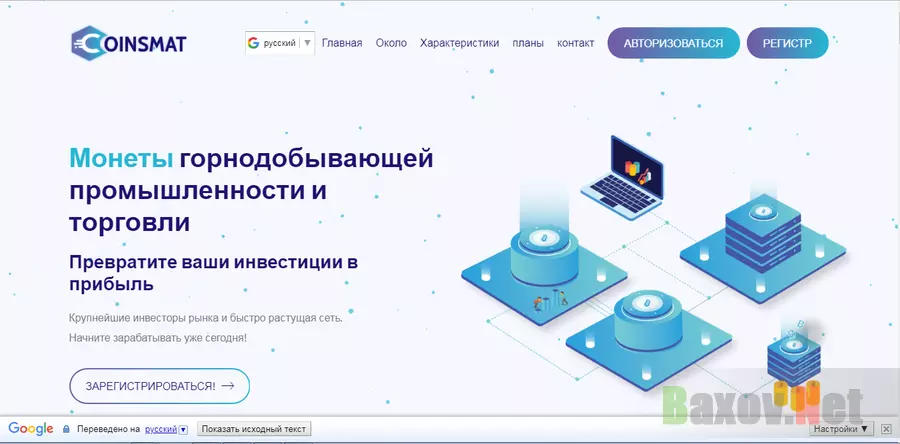Click the Google logo in translate bar

[30, 429]
